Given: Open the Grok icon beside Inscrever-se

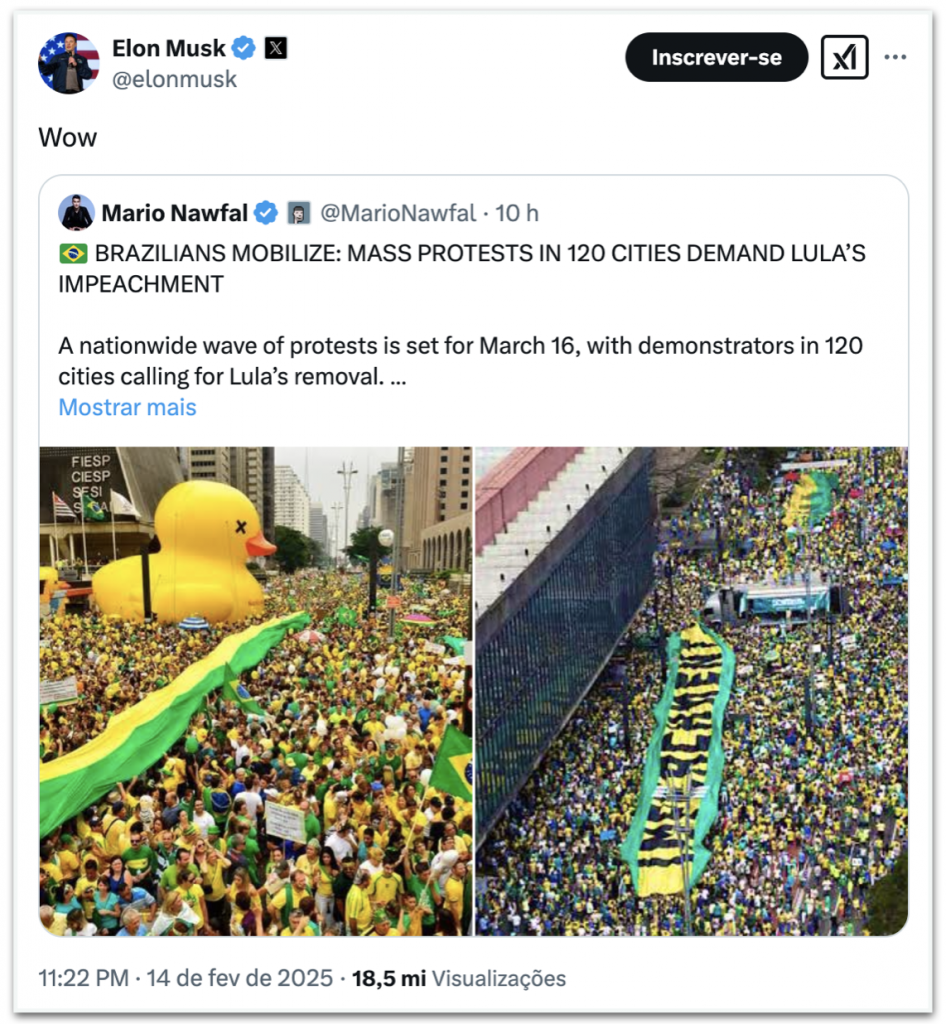Looking at the screenshot, I should (x=844, y=58).
